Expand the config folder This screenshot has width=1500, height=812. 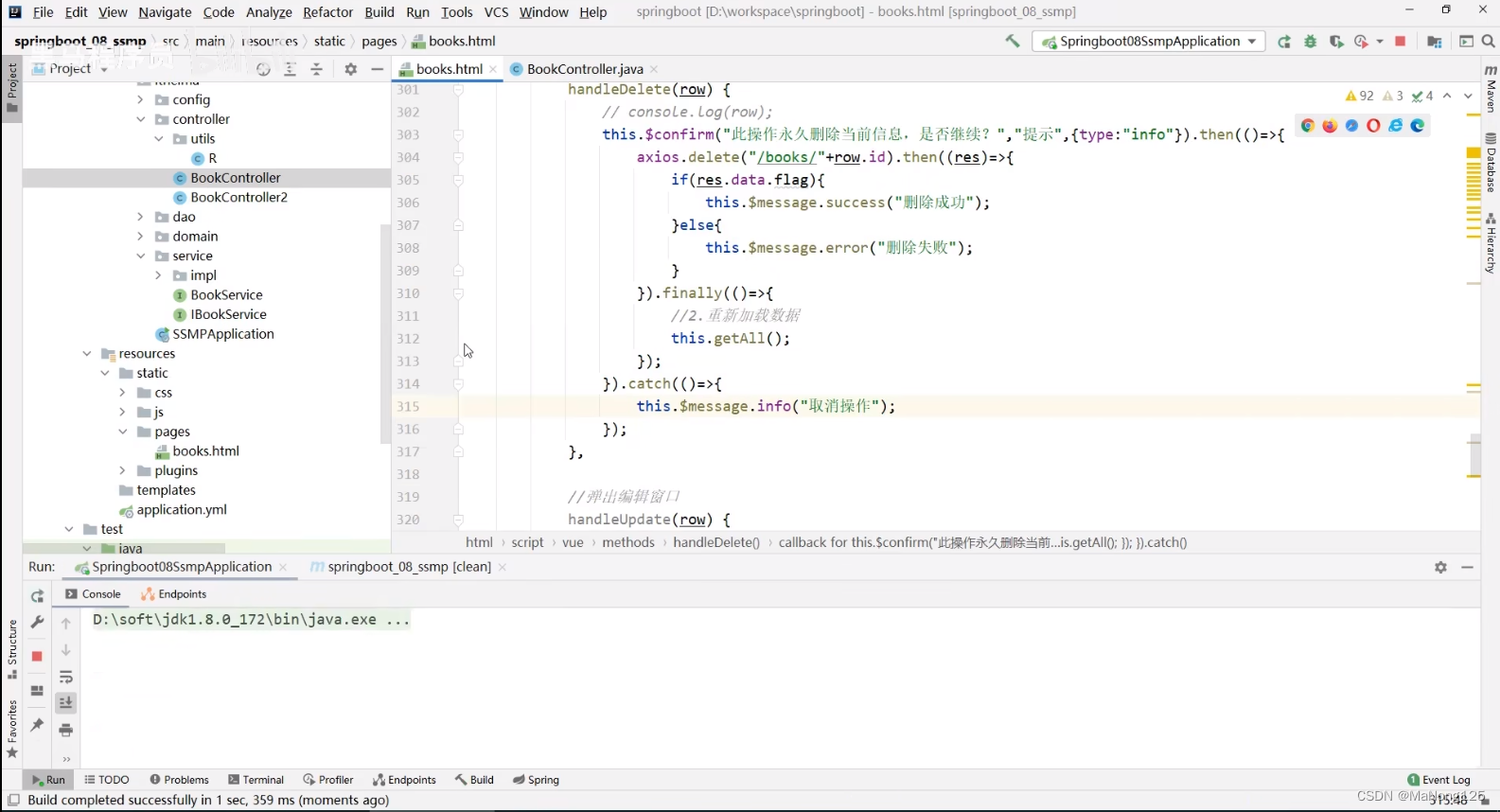140,99
